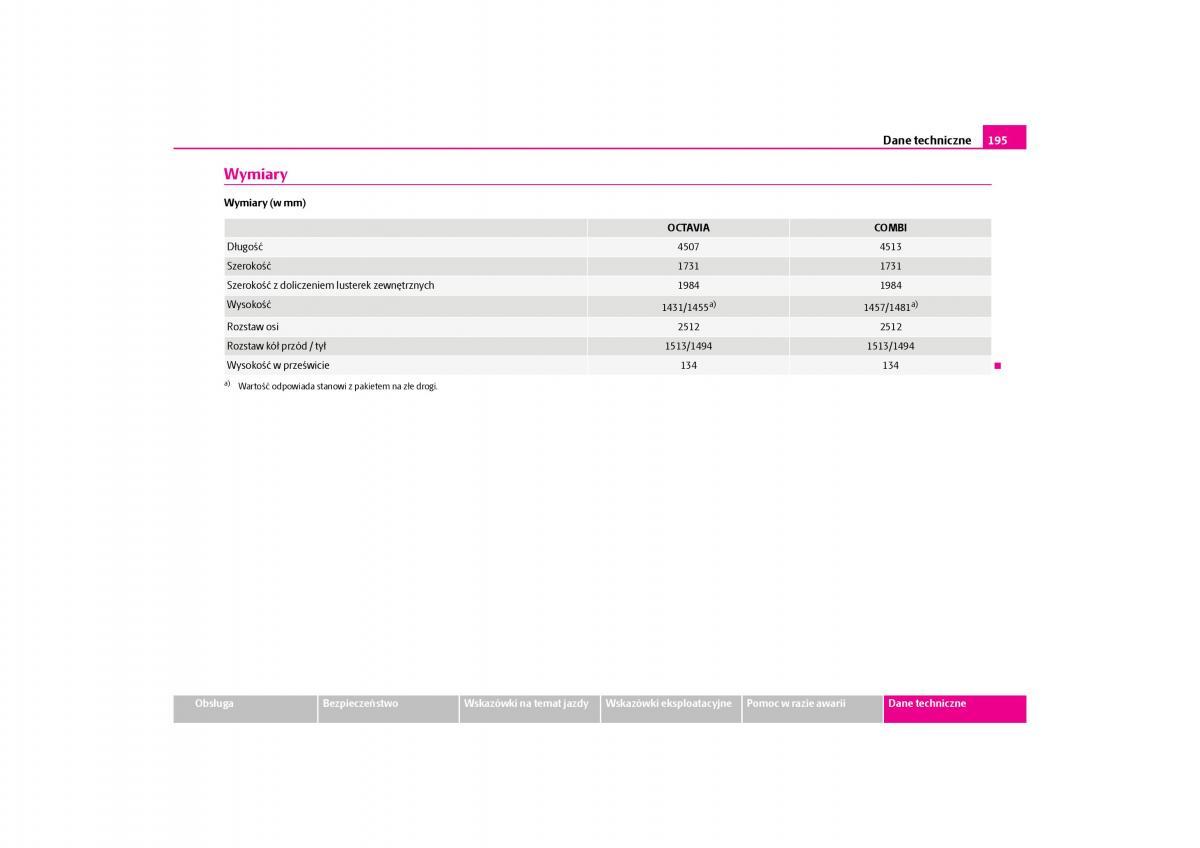Switch to the Bezpieczeństwo tab

[x=388, y=708]
